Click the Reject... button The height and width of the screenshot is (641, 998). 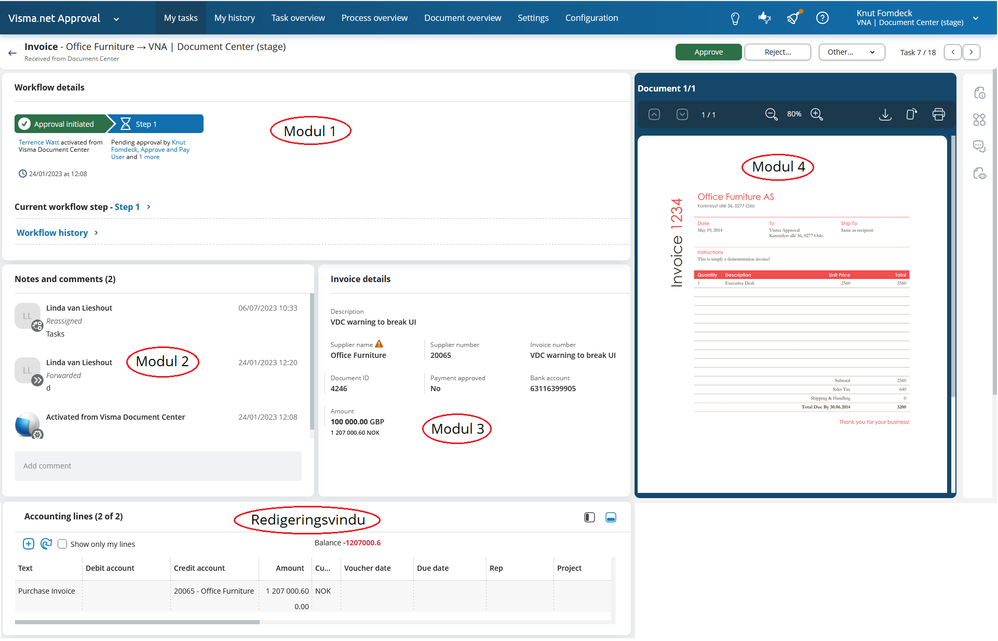(x=777, y=52)
